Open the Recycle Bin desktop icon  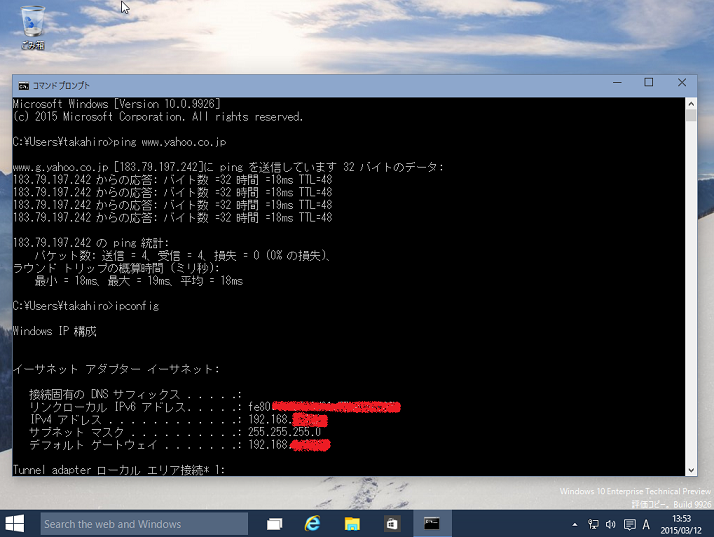click(32, 26)
